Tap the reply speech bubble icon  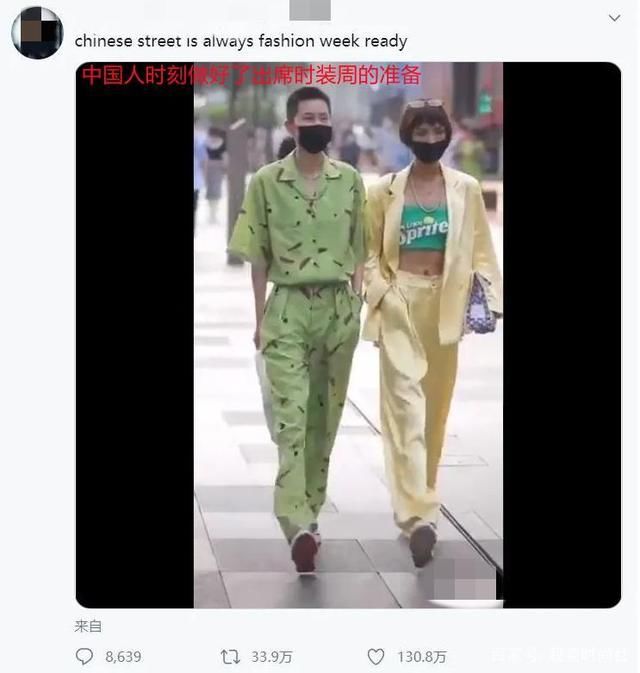[84, 657]
